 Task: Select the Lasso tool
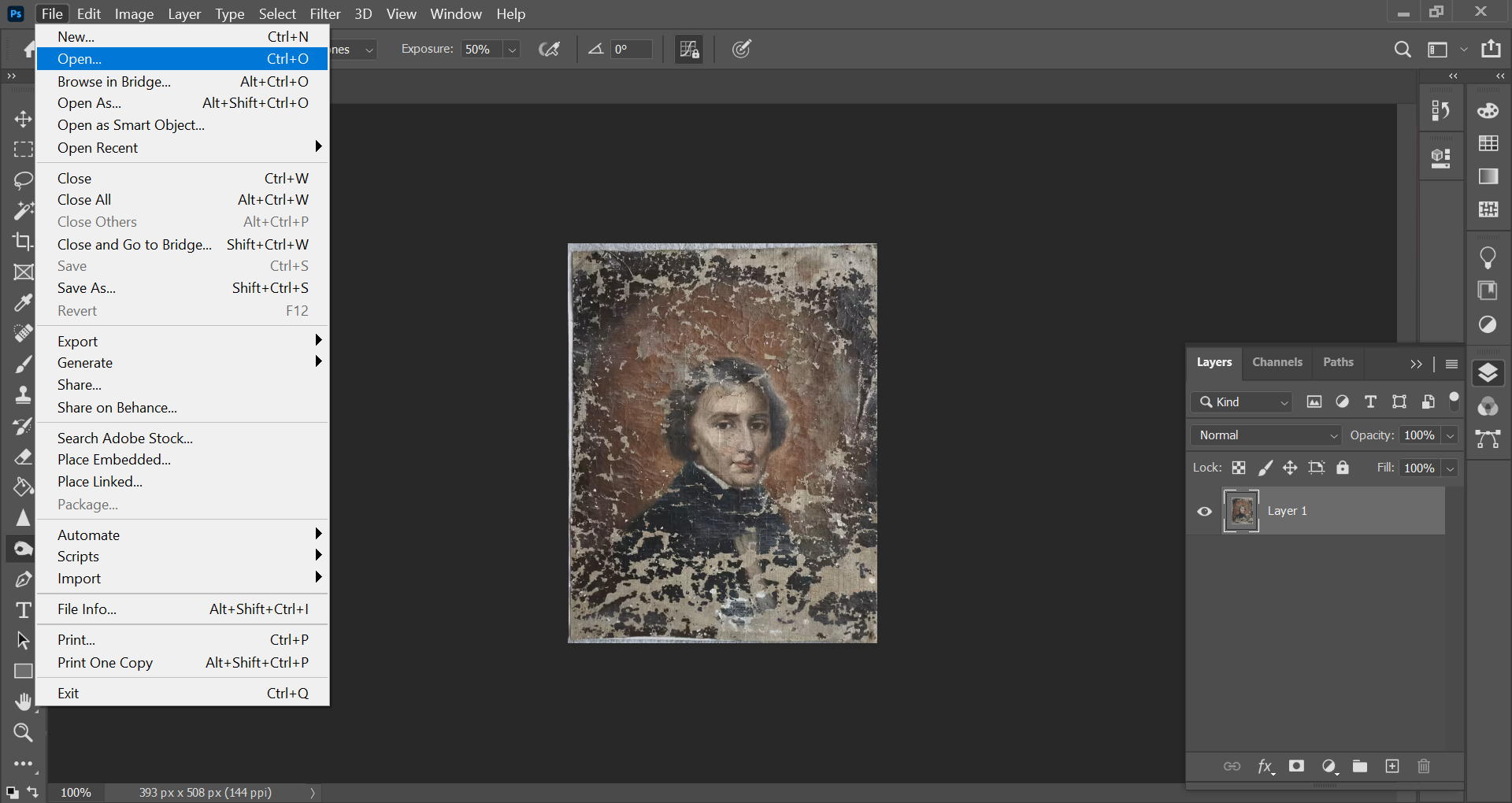[x=23, y=180]
